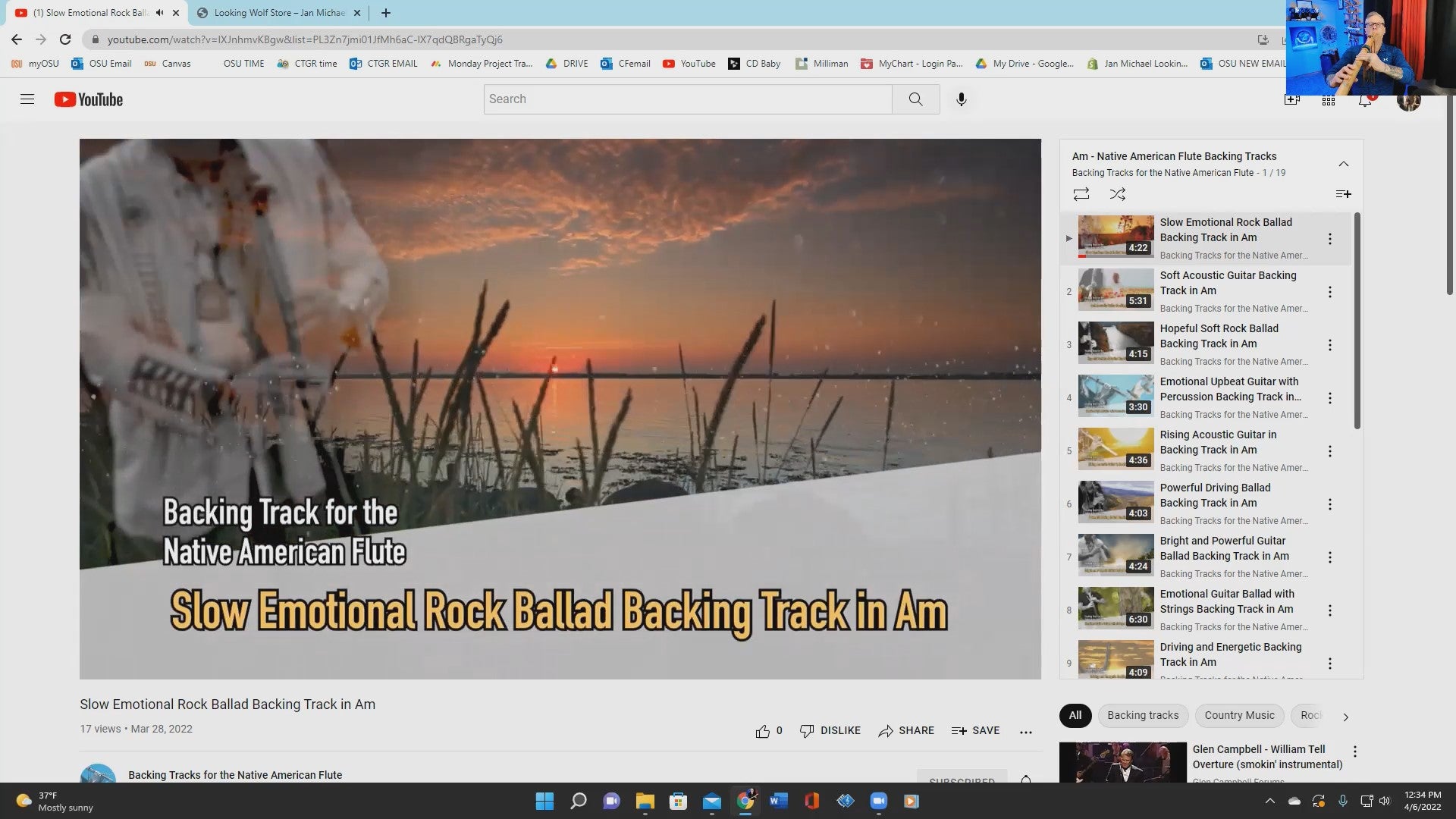Click the search magnifier button

pyautogui.click(x=915, y=99)
